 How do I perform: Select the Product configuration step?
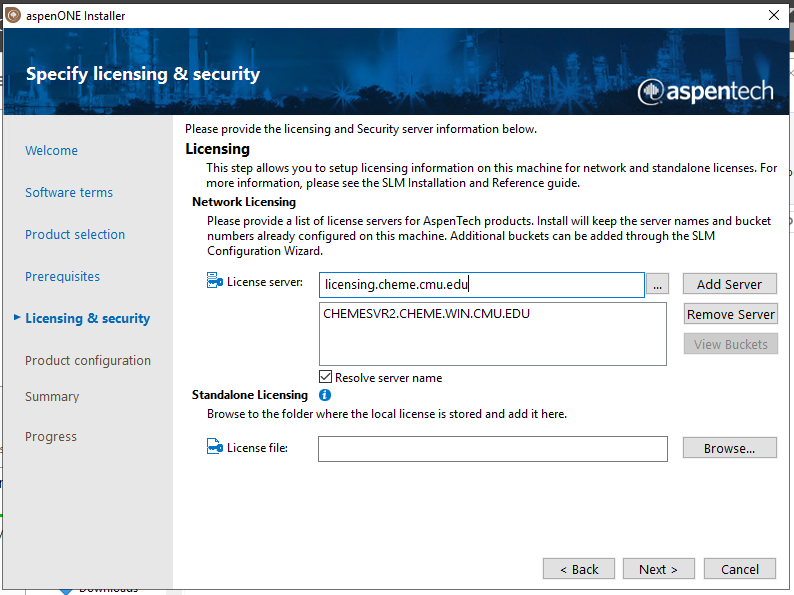coord(88,361)
